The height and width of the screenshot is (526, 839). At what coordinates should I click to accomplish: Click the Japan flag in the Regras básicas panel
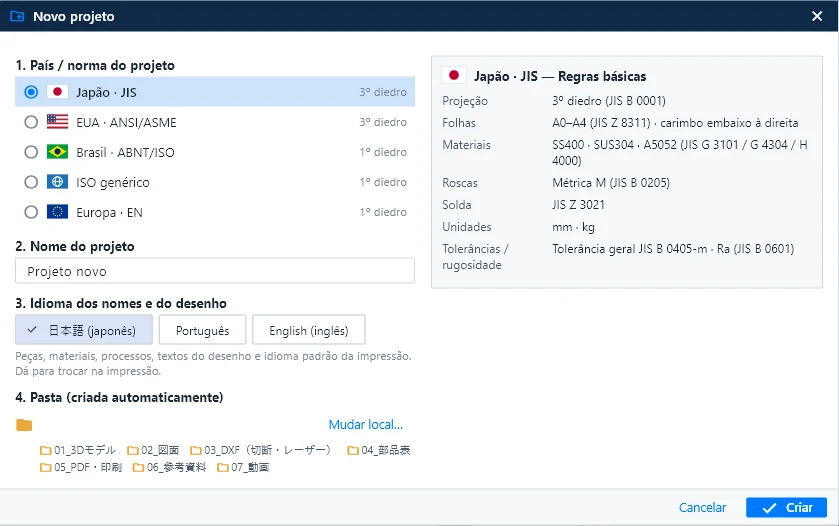click(454, 75)
